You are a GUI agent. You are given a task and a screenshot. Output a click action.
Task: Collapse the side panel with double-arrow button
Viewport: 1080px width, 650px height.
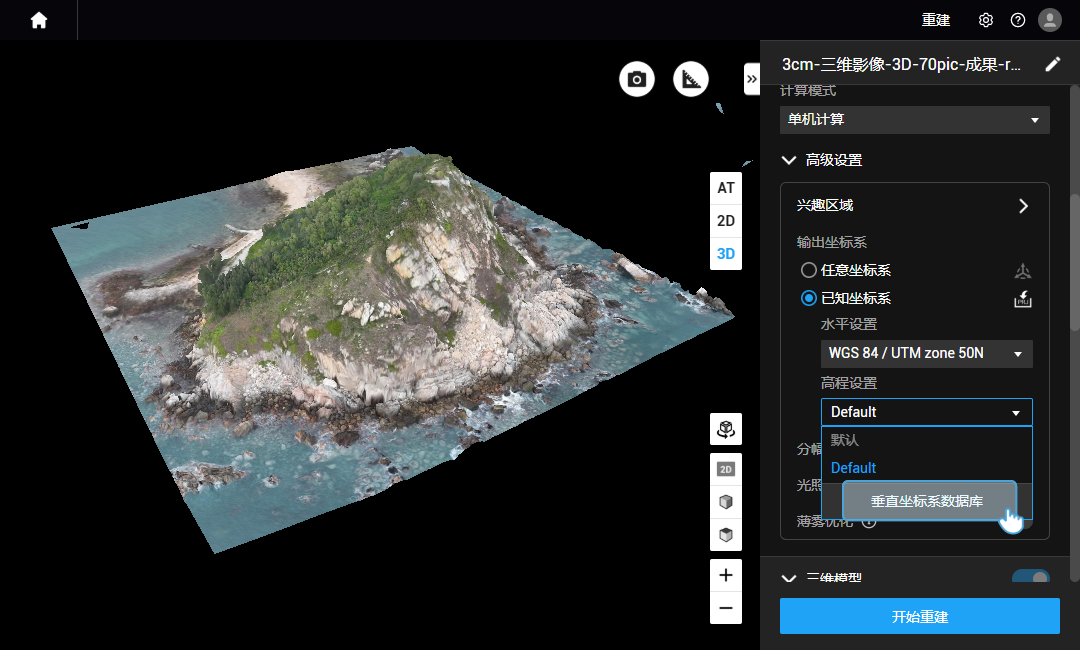(x=751, y=79)
